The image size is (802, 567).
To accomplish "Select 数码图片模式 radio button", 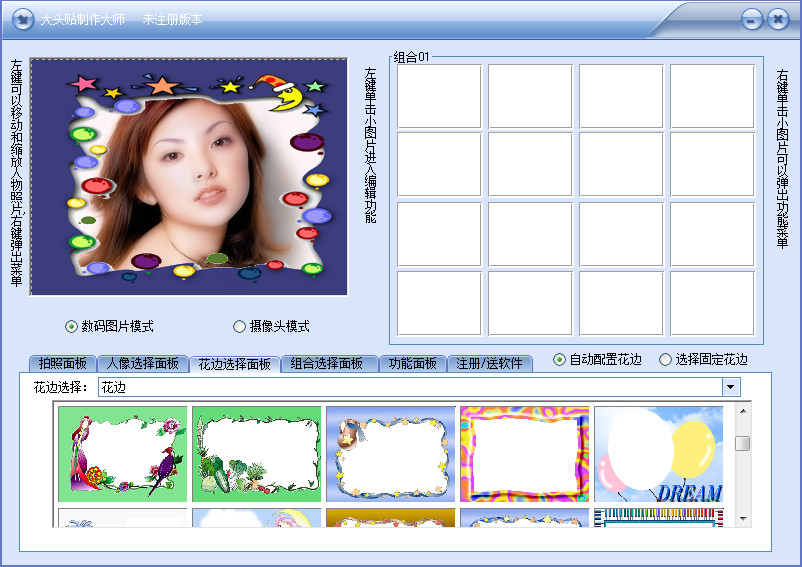I will point(109,326).
